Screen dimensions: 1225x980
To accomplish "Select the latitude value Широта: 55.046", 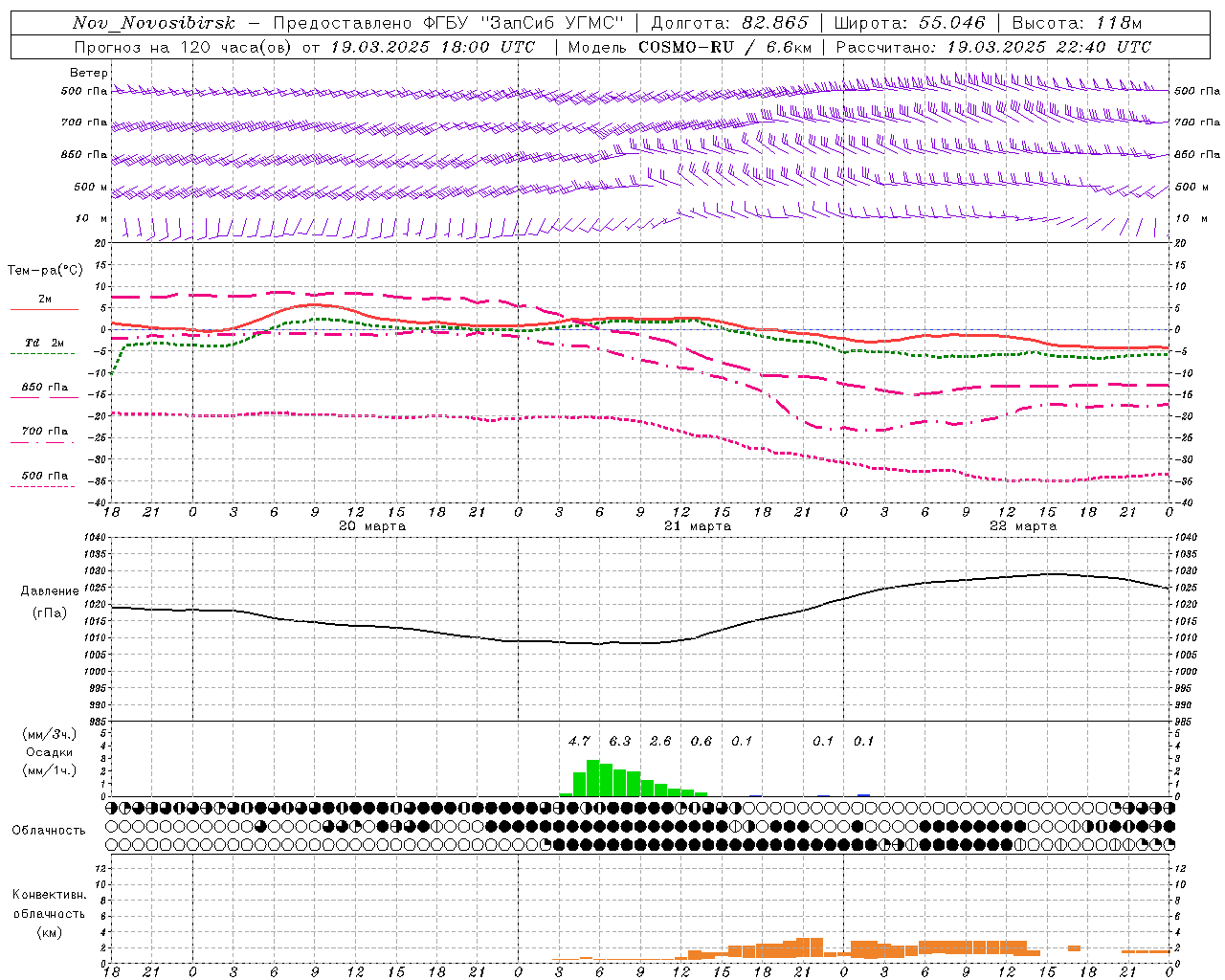I will [x=910, y=23].
